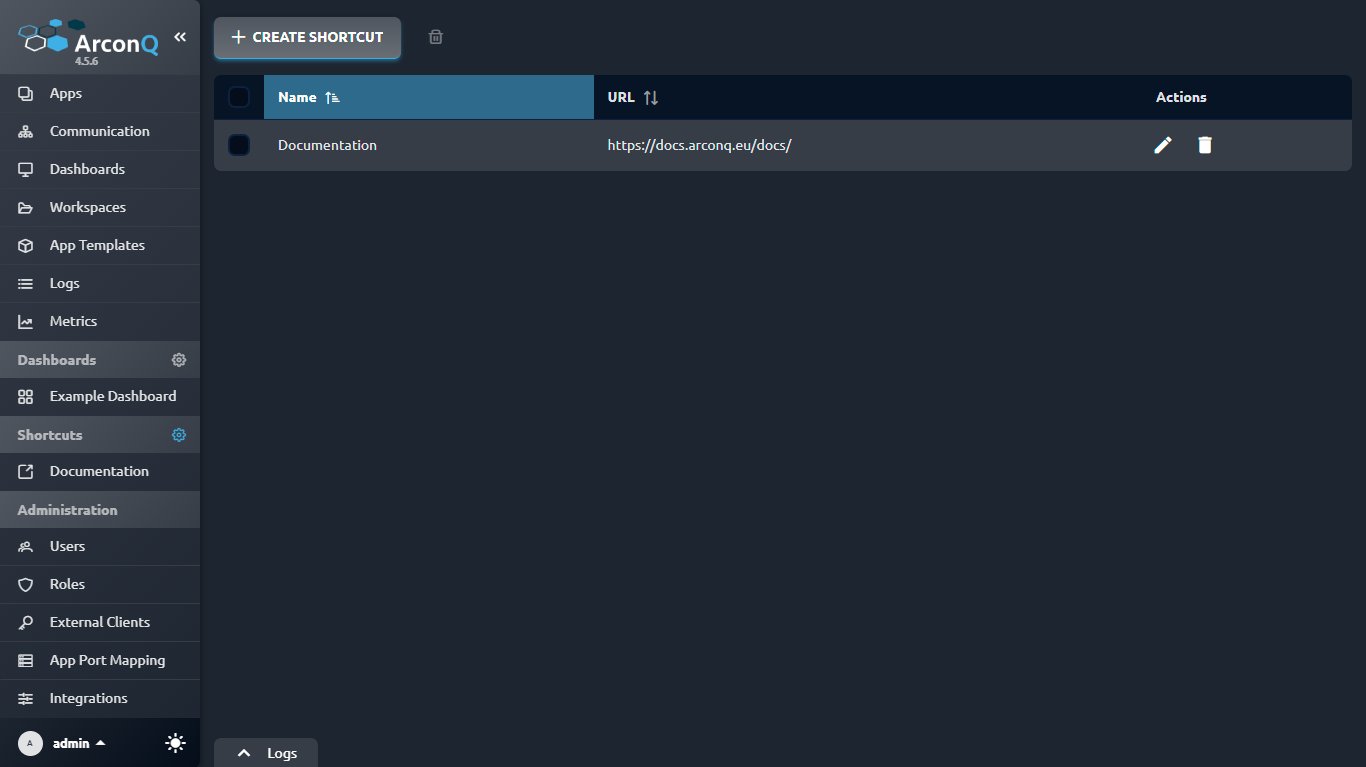The width and height of the screenshot is (1366, 767).
Task: Select the Documentation row checkbox
Action: (x=239, y=145)
